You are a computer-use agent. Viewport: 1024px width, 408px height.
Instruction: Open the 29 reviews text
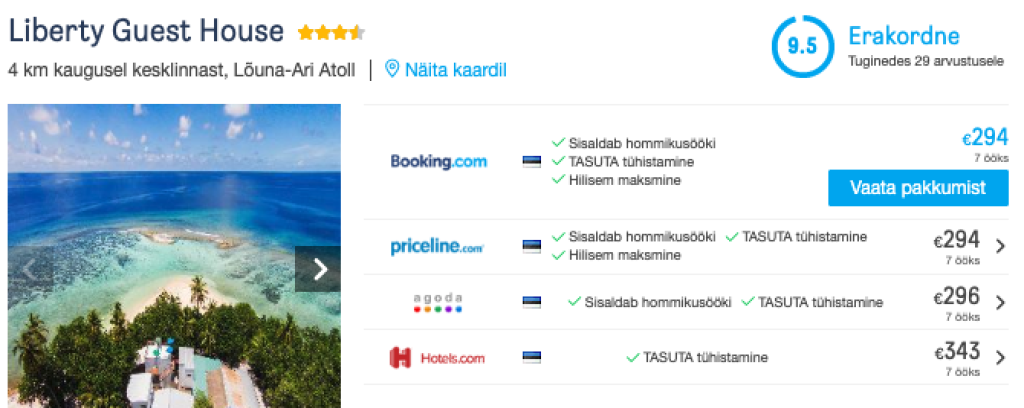[925, 61]
